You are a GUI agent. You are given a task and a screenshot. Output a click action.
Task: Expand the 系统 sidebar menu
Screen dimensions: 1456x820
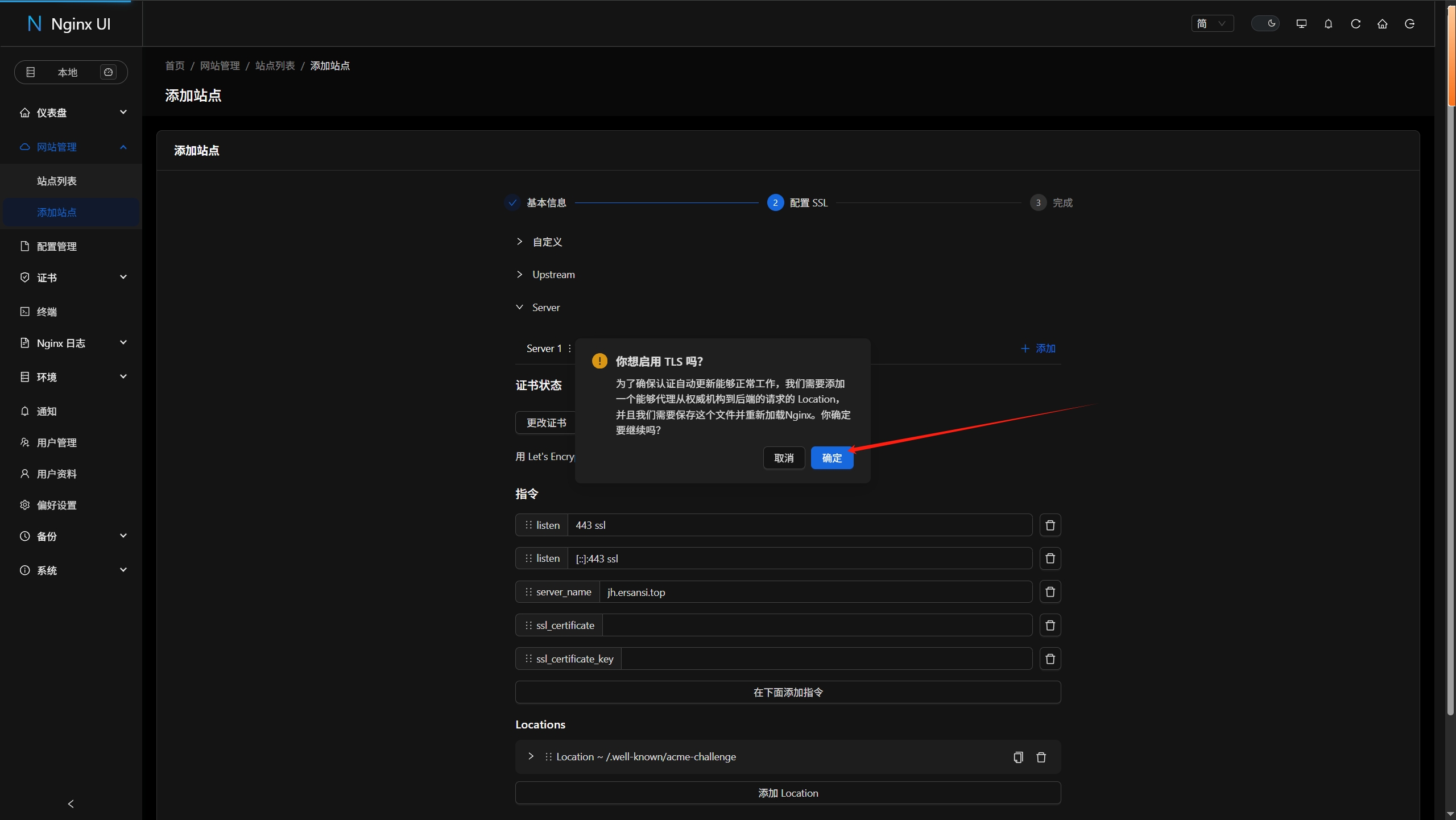click(x=71, y=570)
